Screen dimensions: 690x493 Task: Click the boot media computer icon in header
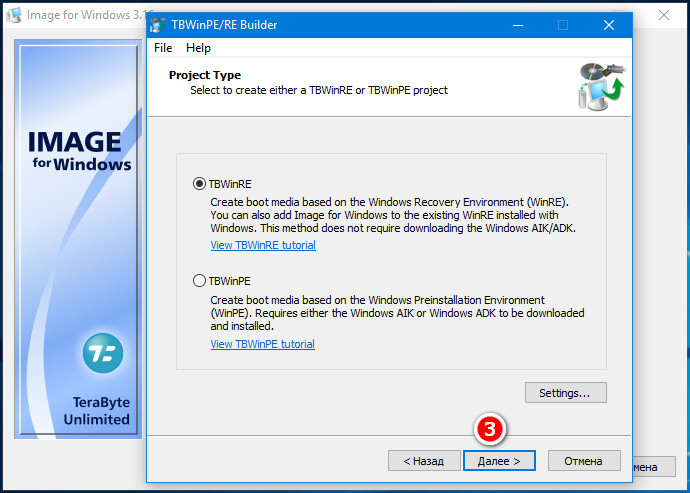[602, 87]
